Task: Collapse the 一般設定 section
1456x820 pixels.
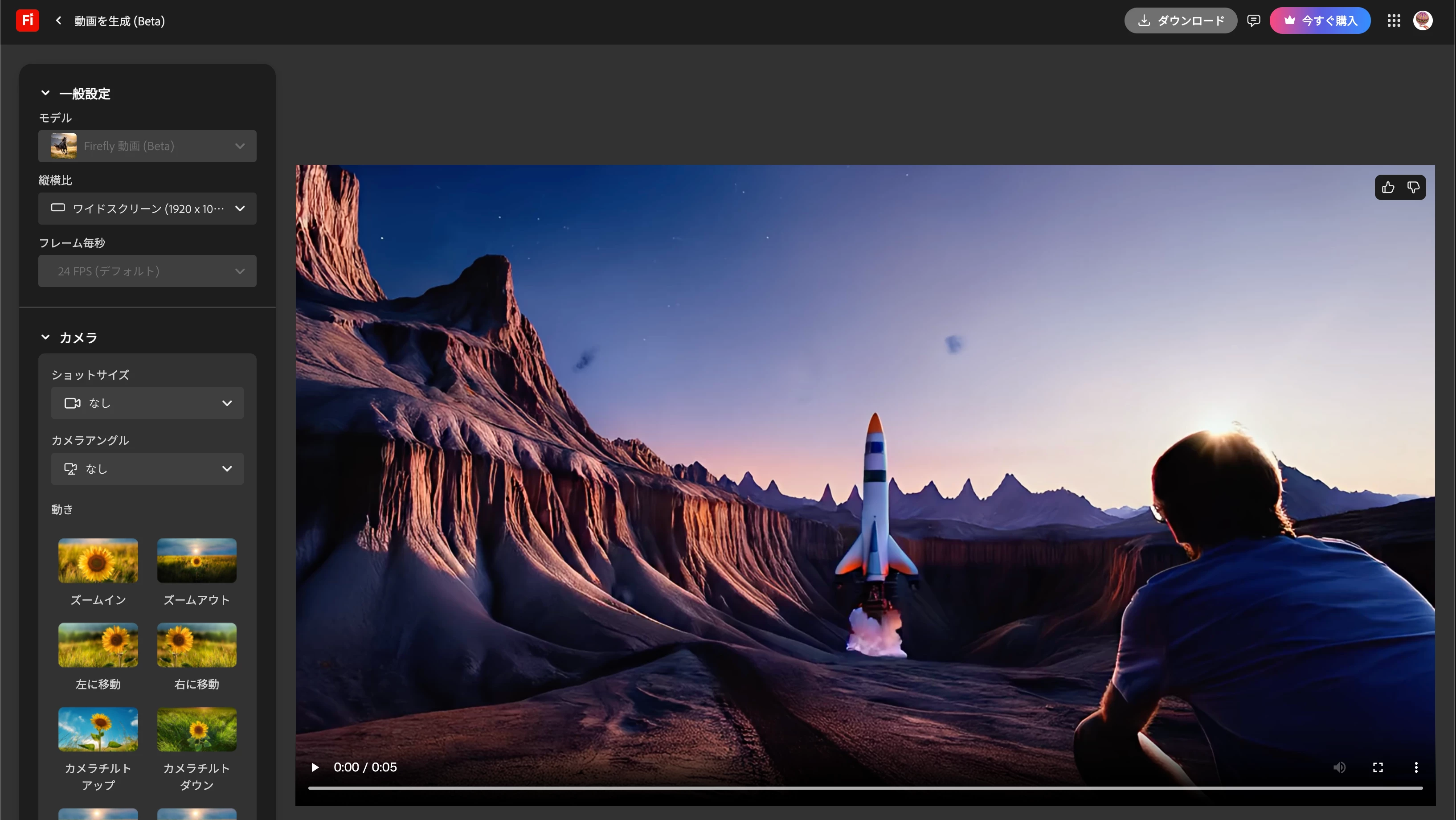Action: tap(45, 93)
